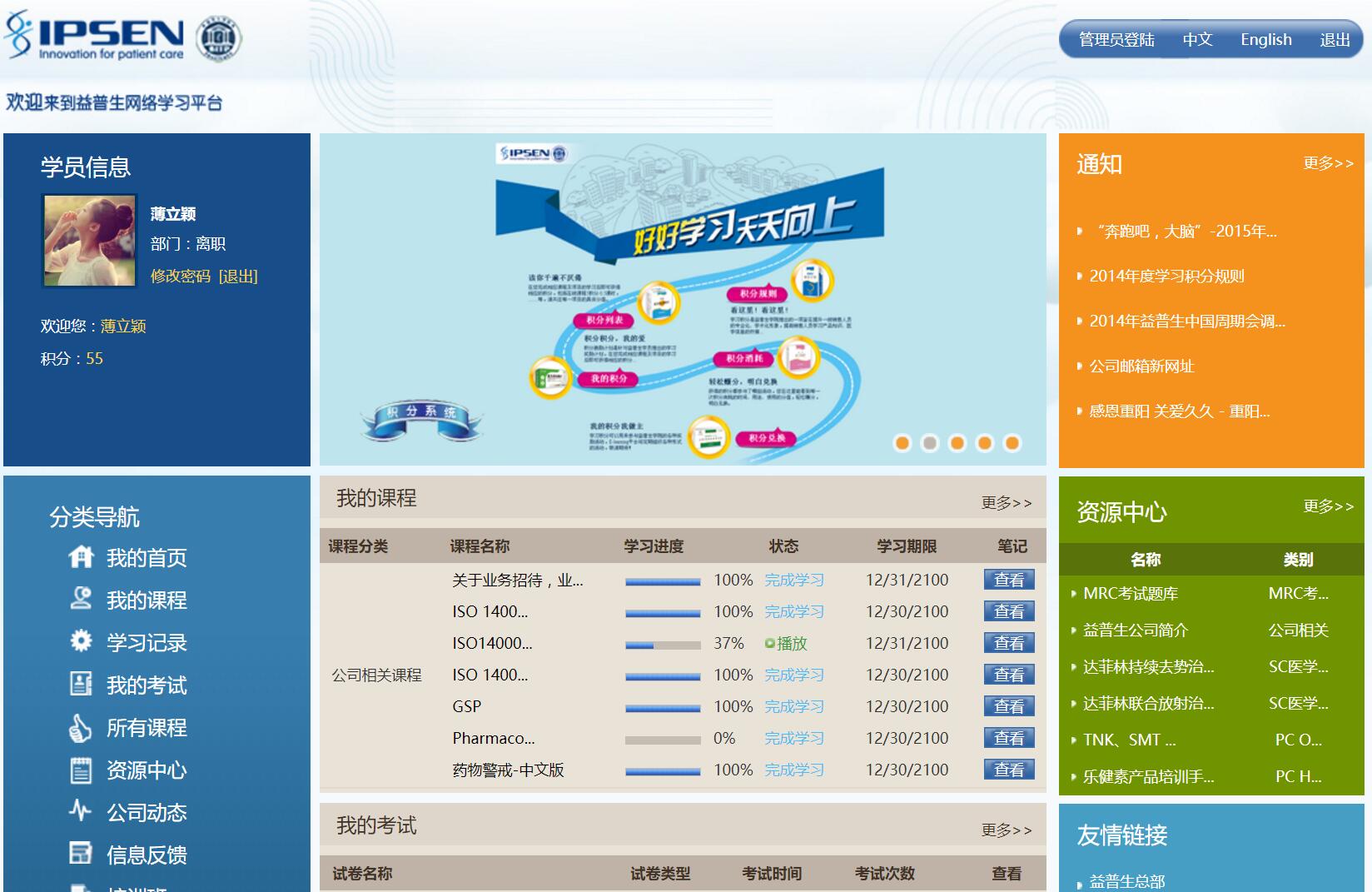1372x892 pixels.
Task: Click the 0% progress bar of Pharmaco...
Action: point(663,740)
